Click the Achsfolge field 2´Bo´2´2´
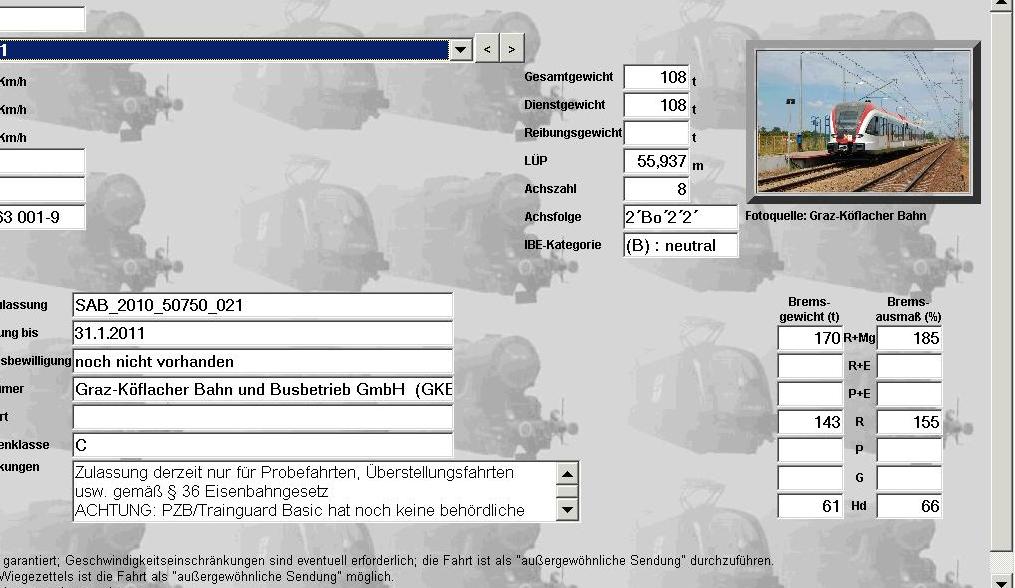 [680, 217]
